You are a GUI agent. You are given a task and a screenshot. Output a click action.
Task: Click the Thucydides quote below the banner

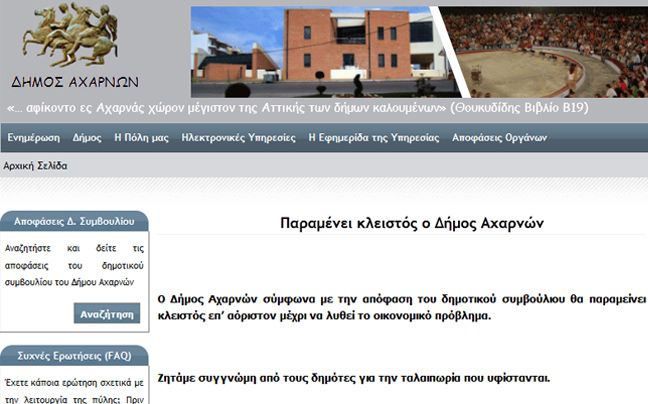pyautogui.click(x=297, y=107)
